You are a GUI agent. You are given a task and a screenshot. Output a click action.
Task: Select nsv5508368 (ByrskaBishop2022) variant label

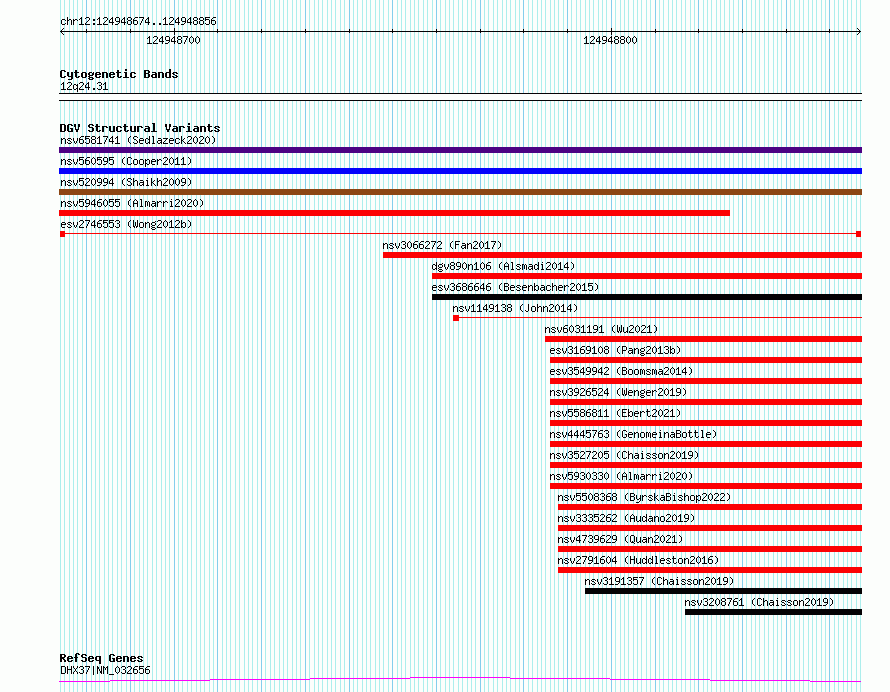pos(644,497)
